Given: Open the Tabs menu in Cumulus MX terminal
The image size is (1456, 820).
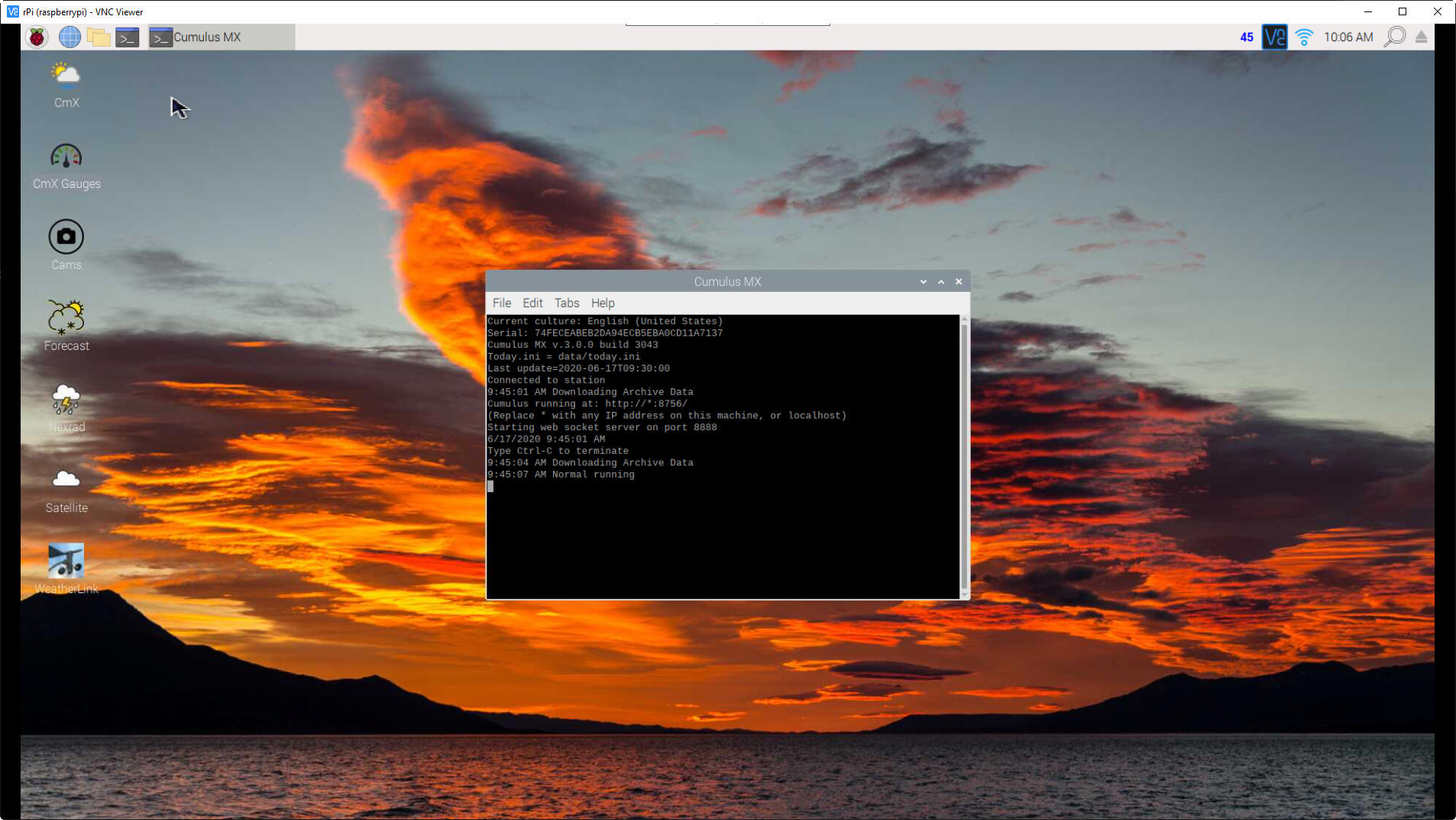Looking at the screenshot, I should [567, 303].
